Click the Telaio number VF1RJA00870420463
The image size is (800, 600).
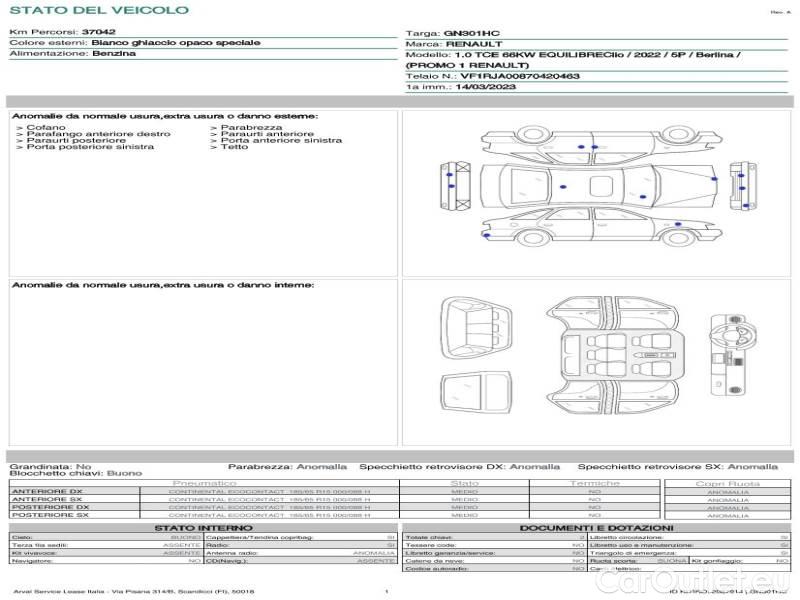[492, 75]
